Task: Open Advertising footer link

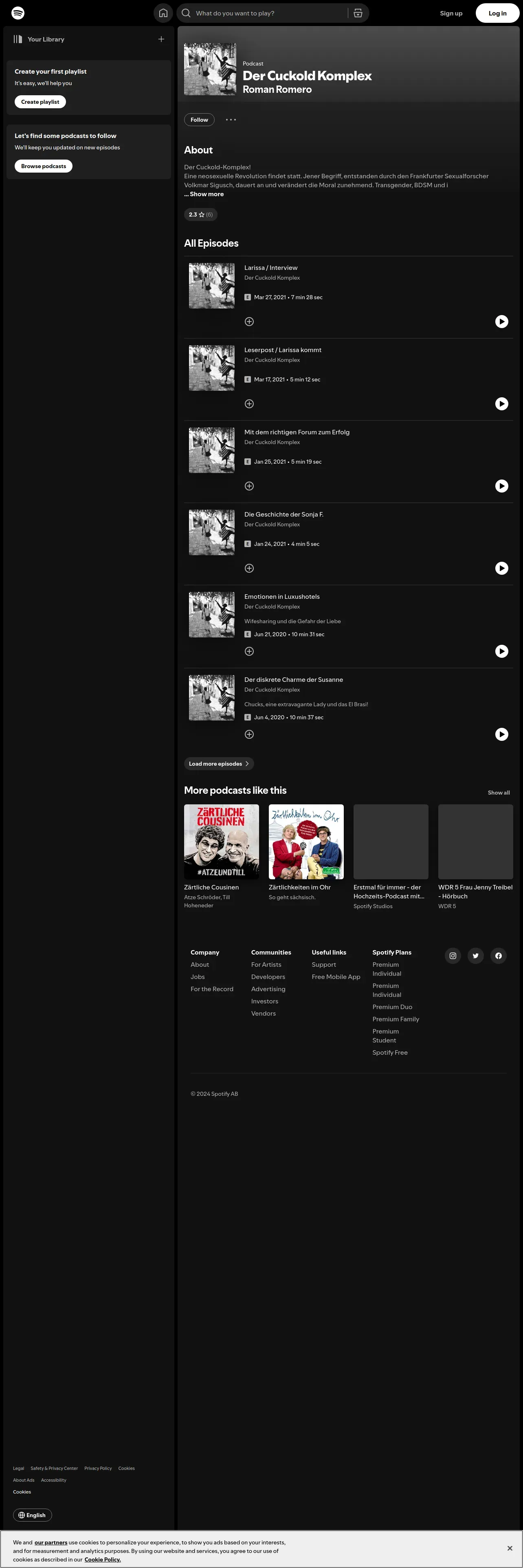Action: (268, 989)
